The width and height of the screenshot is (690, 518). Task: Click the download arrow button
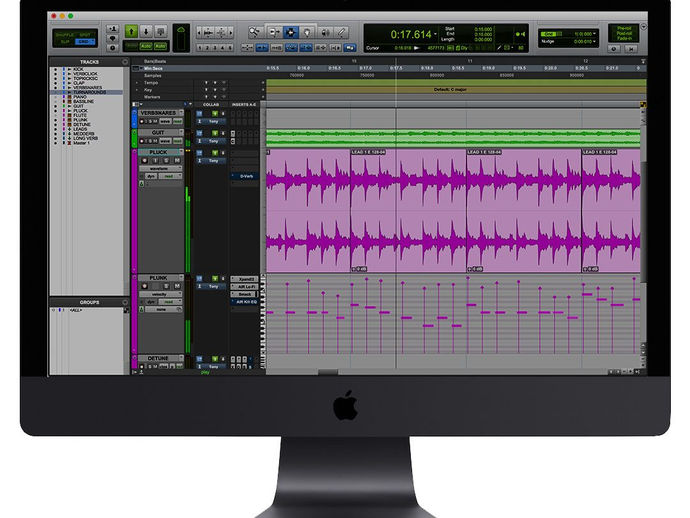pyautogui.click(x=146, y=31)
